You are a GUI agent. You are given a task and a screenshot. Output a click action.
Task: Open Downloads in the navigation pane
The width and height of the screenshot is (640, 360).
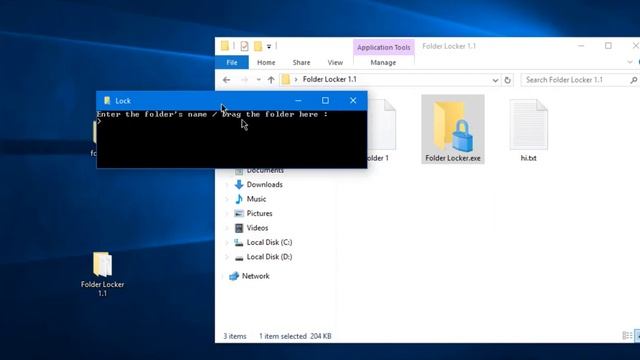pyautogui.click(x=264, y=184)
